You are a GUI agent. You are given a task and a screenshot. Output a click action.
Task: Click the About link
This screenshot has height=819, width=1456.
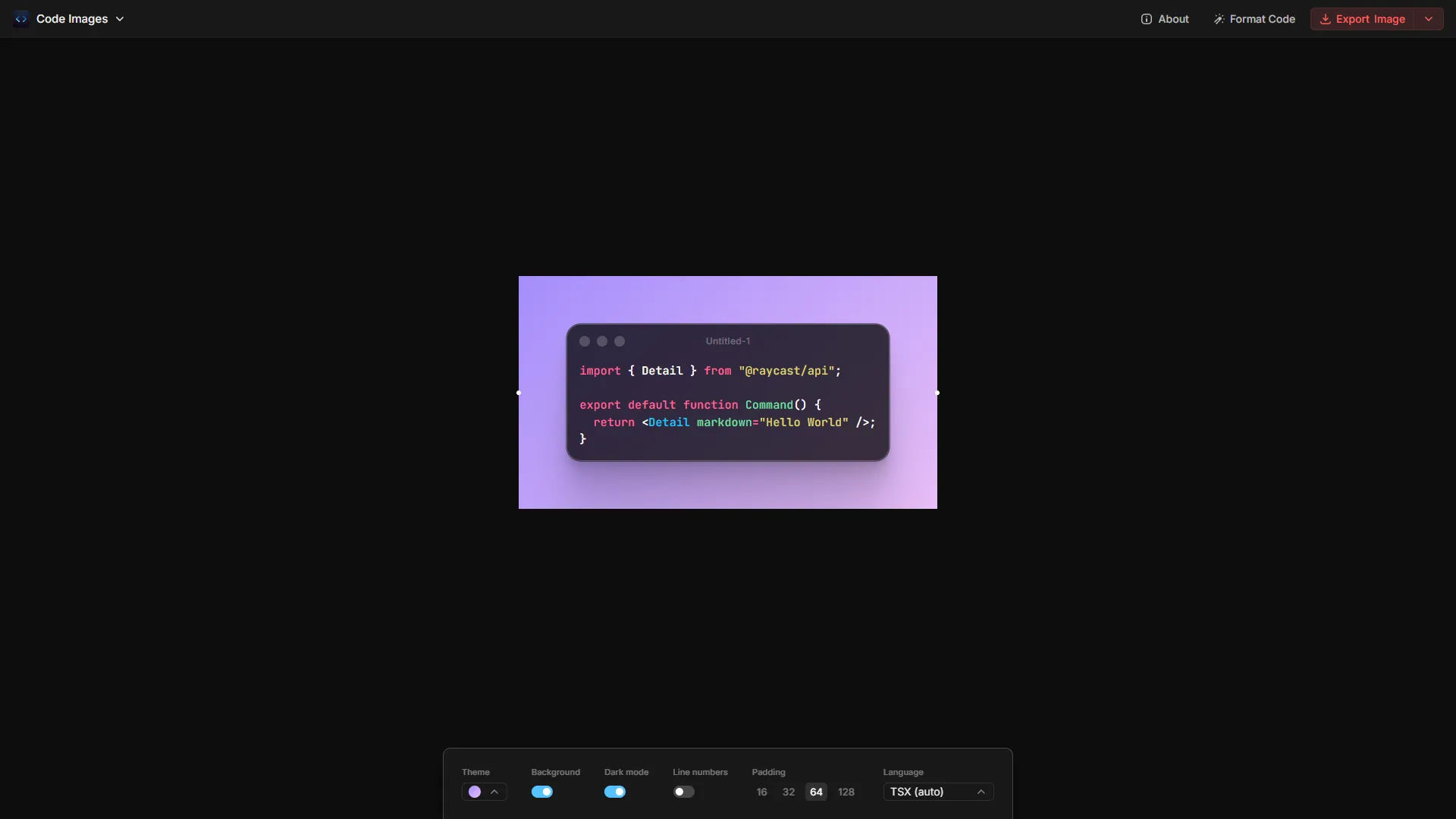tap(1172, 19)
